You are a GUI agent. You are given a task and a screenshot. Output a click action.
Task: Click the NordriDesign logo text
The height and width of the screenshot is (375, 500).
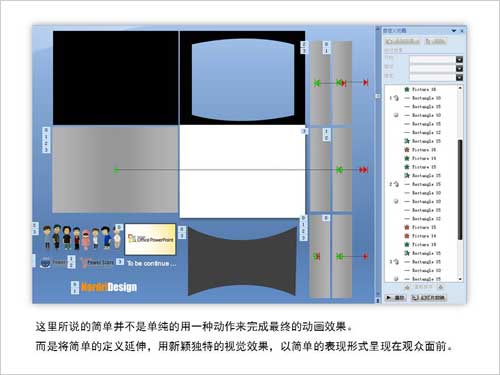tap(109, 287)
